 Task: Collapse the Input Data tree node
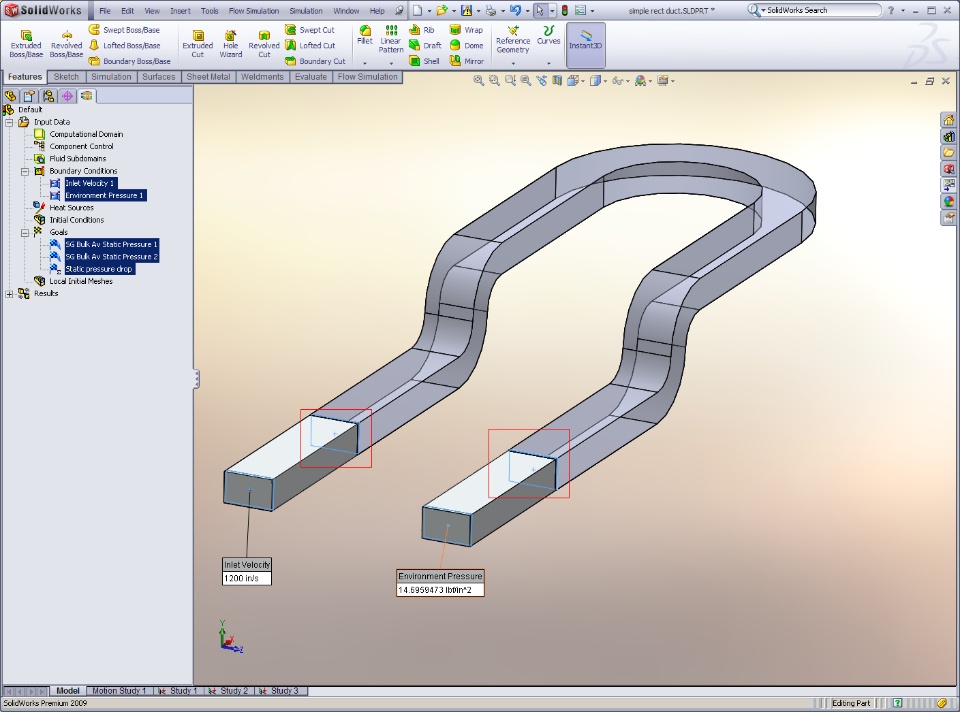point(9,122)
